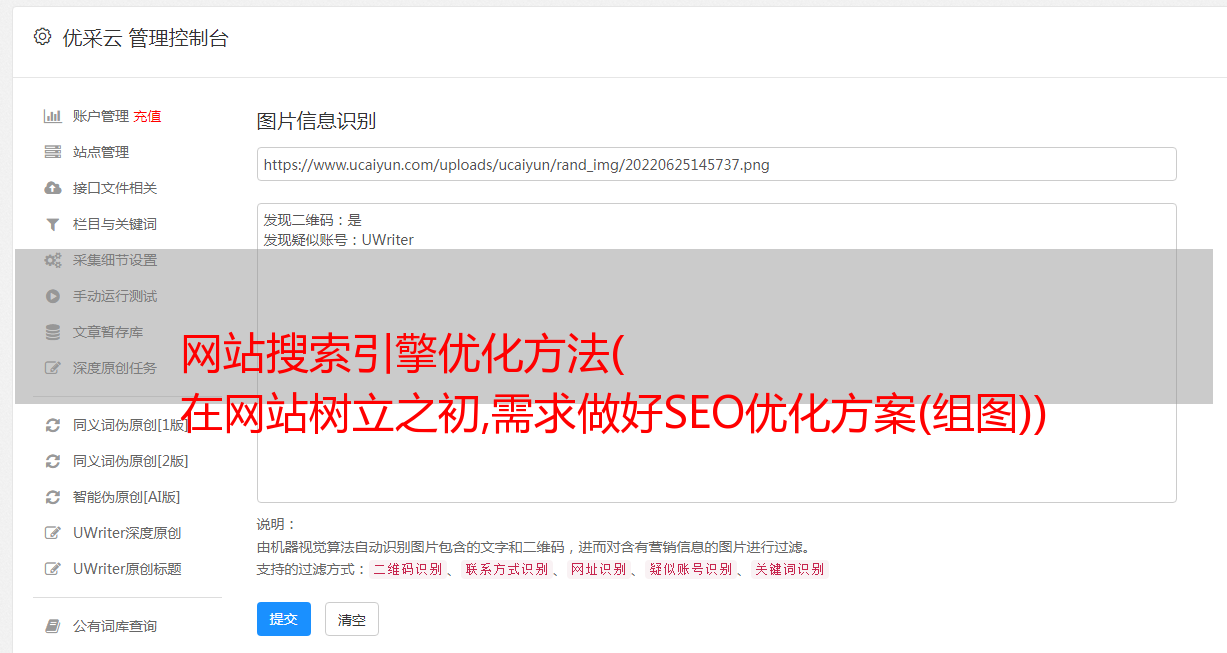Click inside the recognition results text area
The height and width of the screenshot is (653, 1227).
click(x=716, y=352)
